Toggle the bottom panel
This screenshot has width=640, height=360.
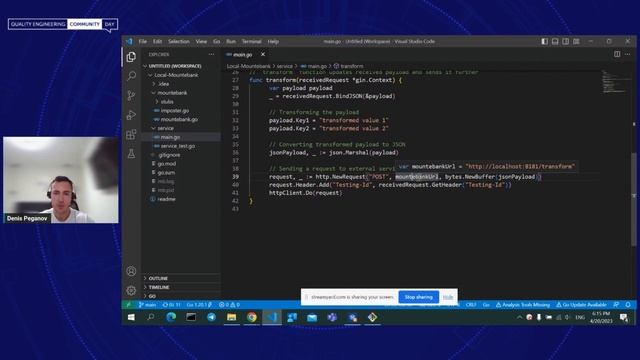point(555,41)
